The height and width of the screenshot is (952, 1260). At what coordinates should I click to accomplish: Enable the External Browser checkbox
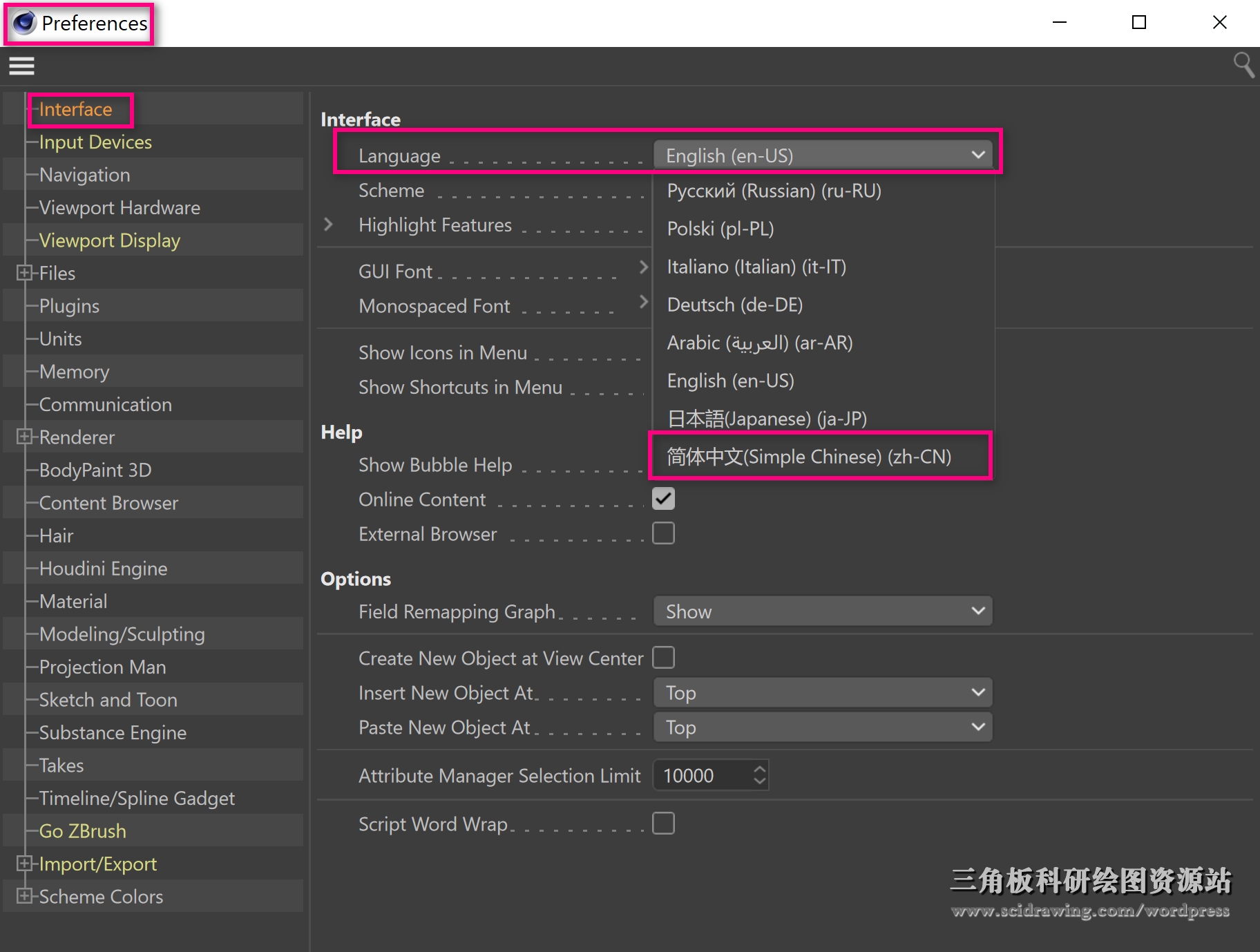click(x=663, y=533)
